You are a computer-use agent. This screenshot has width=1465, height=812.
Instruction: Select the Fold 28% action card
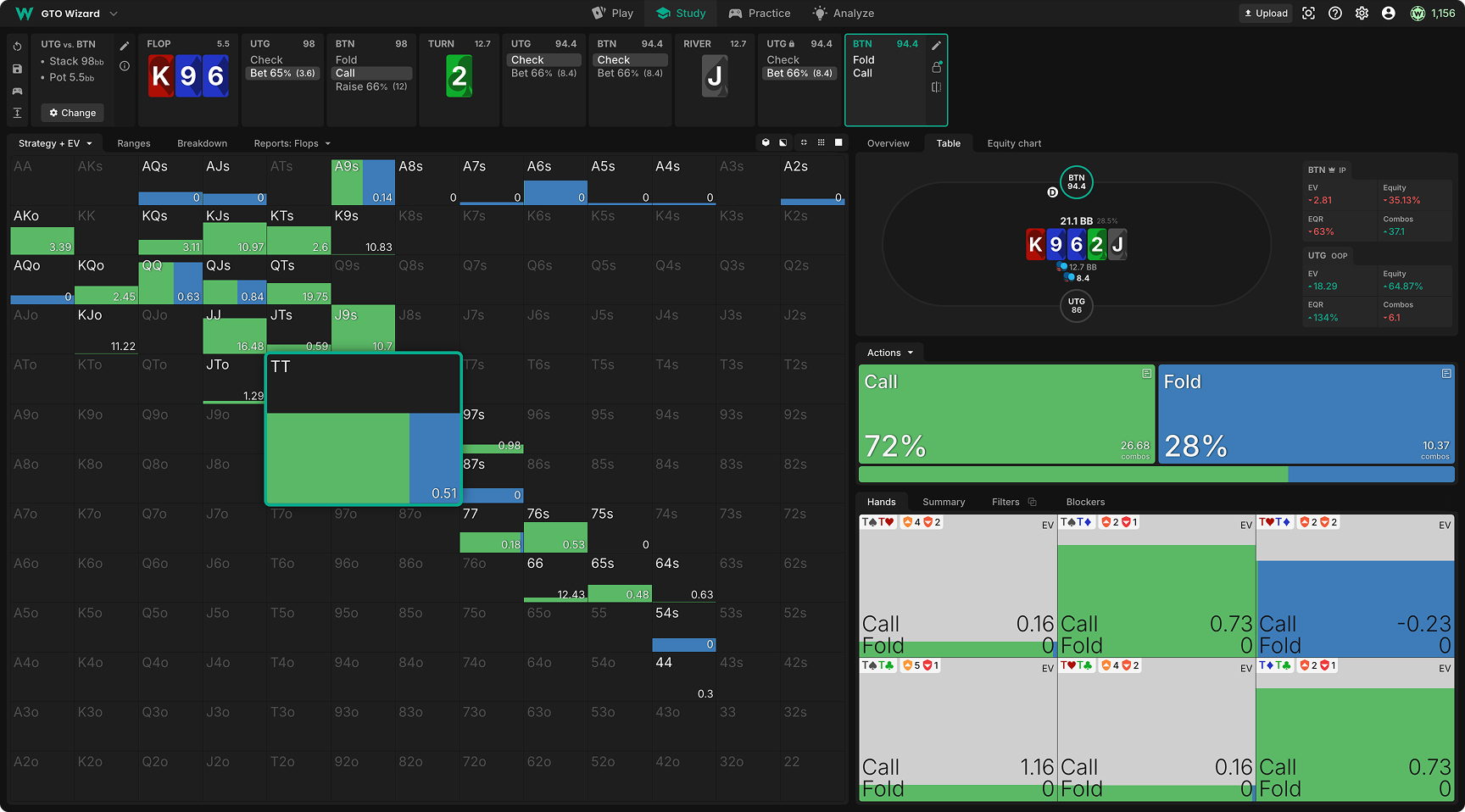click(x=1306, y=414)
